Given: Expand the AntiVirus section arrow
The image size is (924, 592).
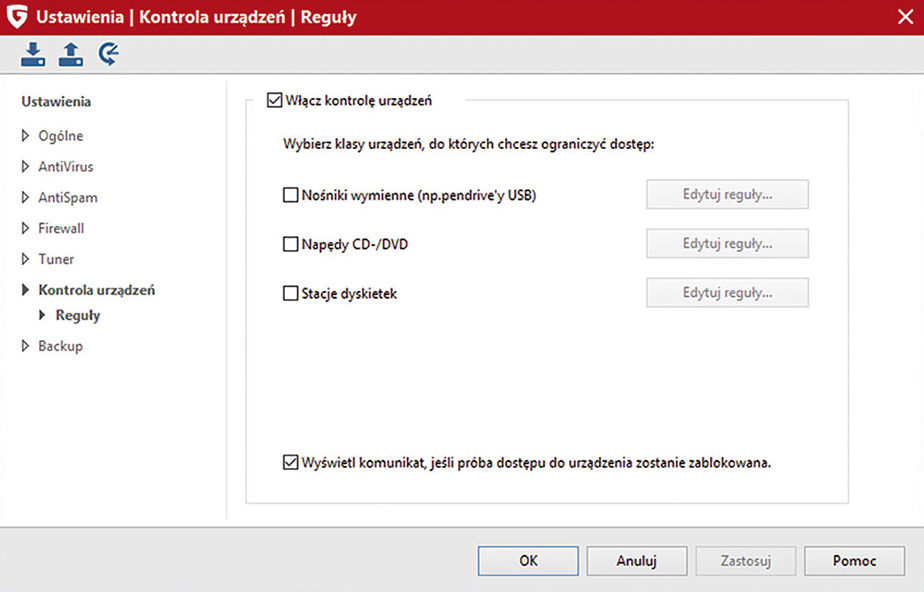Looking at the screenshot, I should click(26, 167).
